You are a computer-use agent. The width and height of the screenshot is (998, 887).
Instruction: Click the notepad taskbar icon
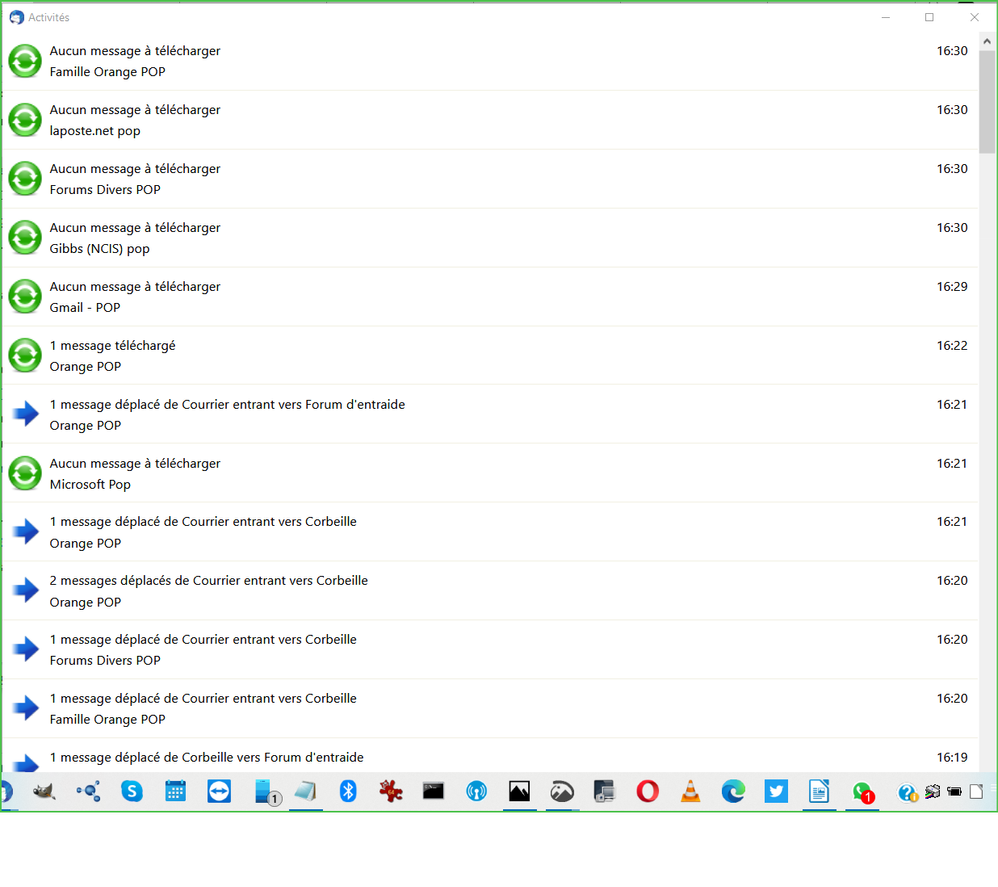306,792
